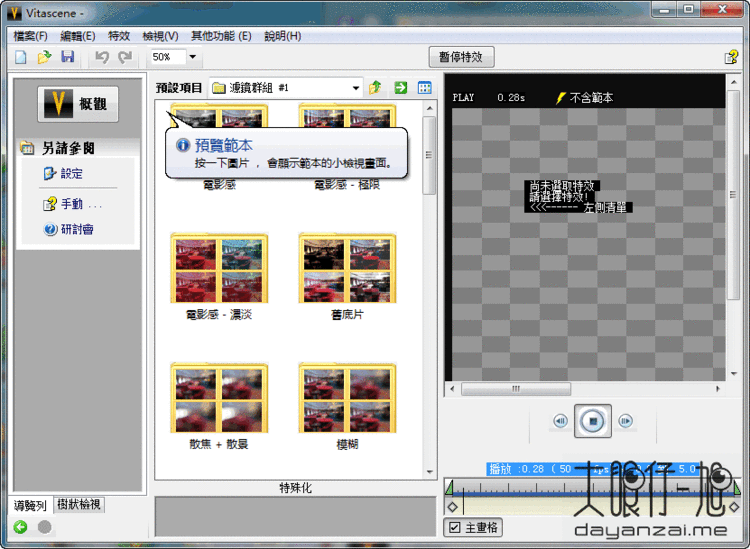
Task: Click the right keyframe diamond on timeline
Action: pyautogui.click(x=734, y=507)
